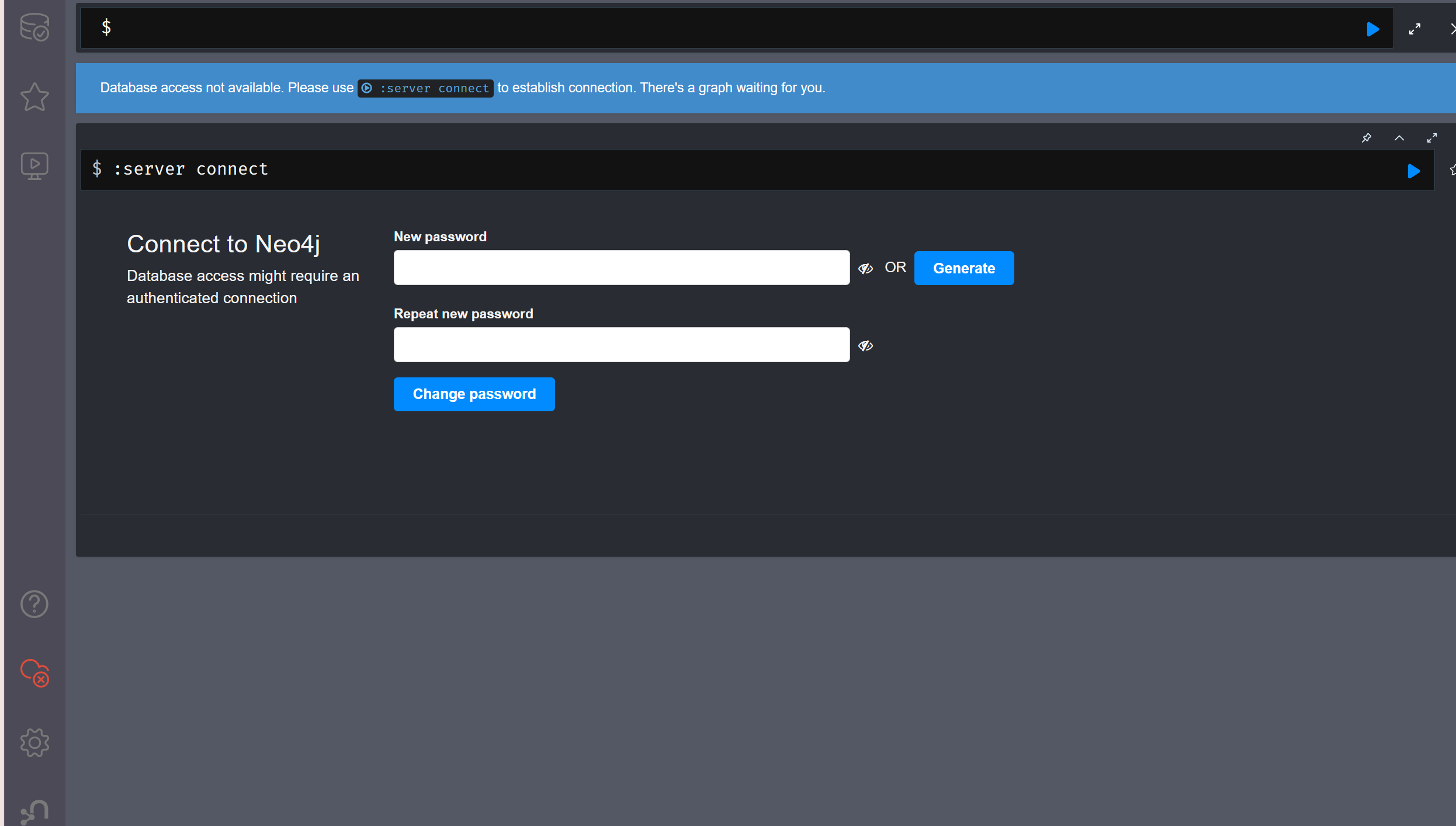
Task: Toggle visibility of New password field
Action: pos(865,268)
